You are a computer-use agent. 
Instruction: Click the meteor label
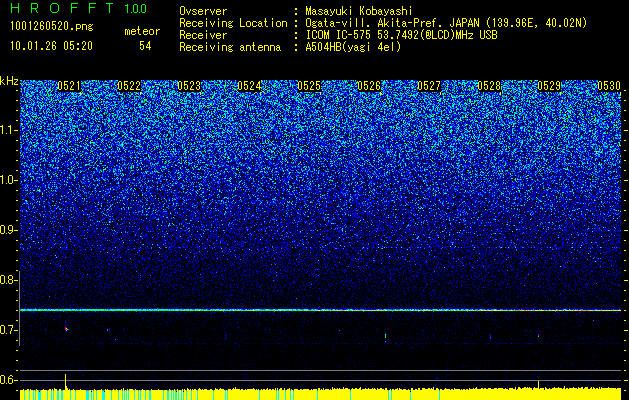(142, 31)
